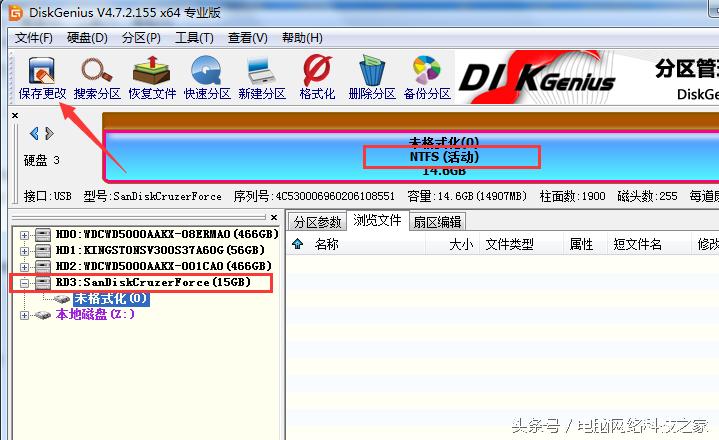This screenshot has height=440, width=719.
Task: Click HD1 Kingston disk icon
Action: click(x=43, y=251)
